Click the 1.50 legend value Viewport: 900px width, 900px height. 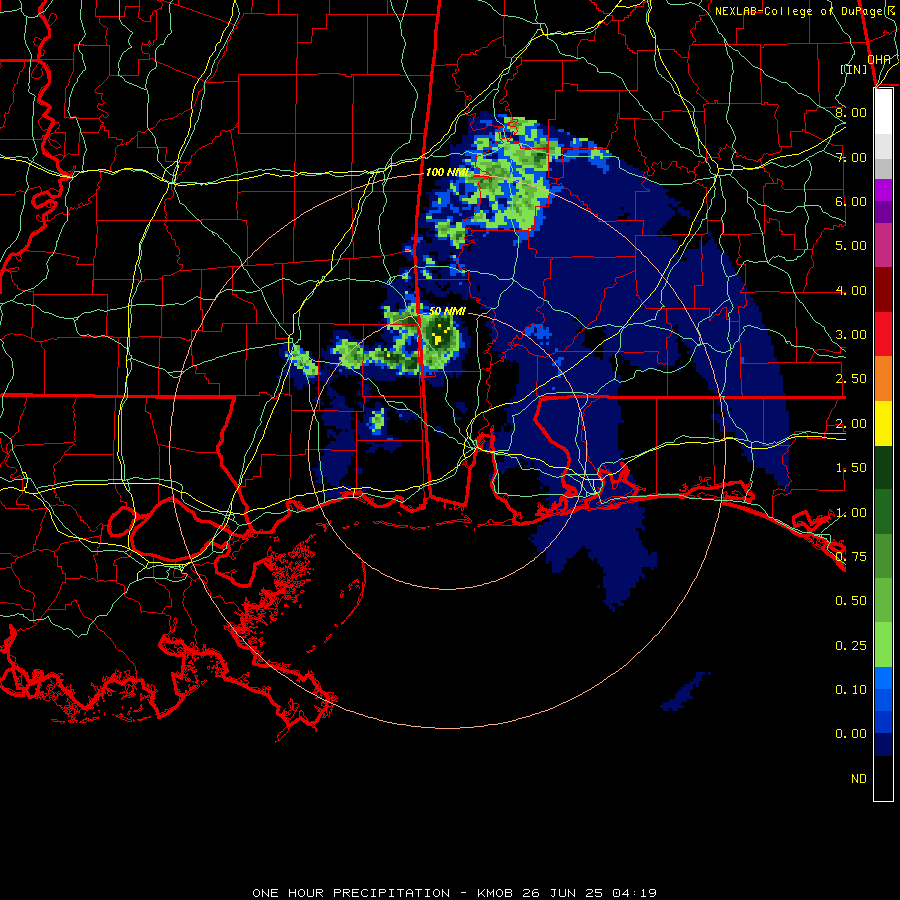tap(851, 468)
